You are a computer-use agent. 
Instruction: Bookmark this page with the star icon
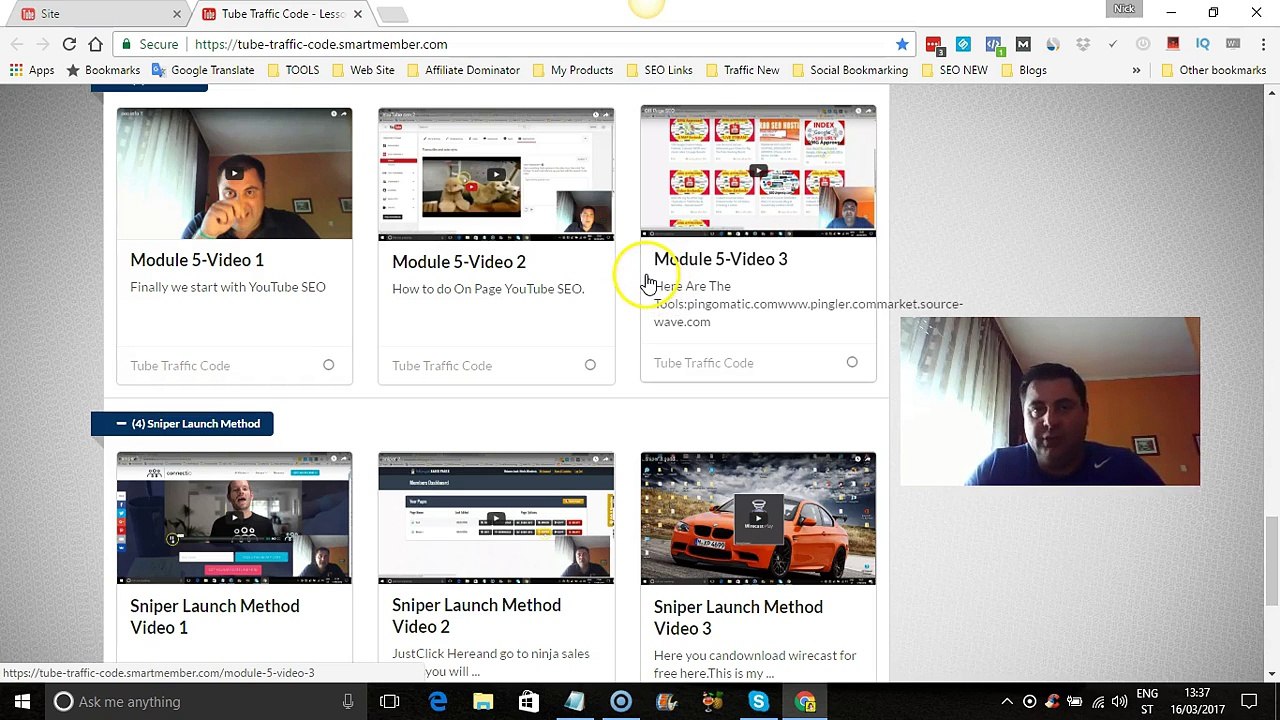coord(902,44)
